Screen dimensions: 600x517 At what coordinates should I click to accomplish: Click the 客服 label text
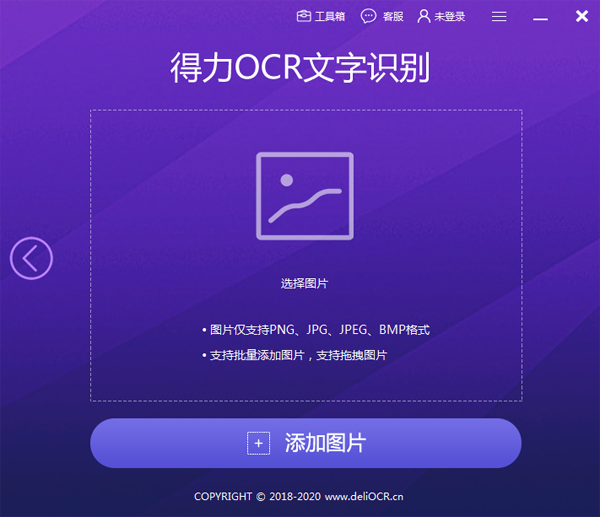point(393,16)
